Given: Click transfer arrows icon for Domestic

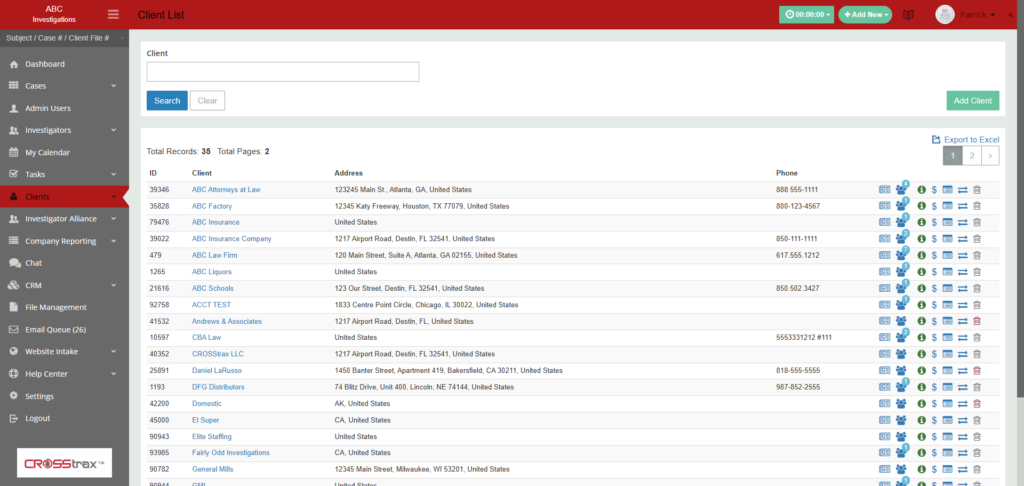Looking at the screenshot, I should 963,404.
